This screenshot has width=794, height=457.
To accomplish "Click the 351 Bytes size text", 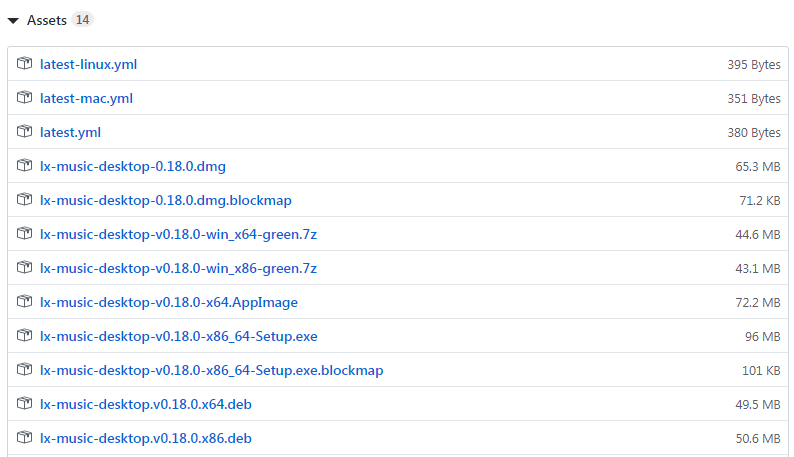I will [x=754, y=99].
